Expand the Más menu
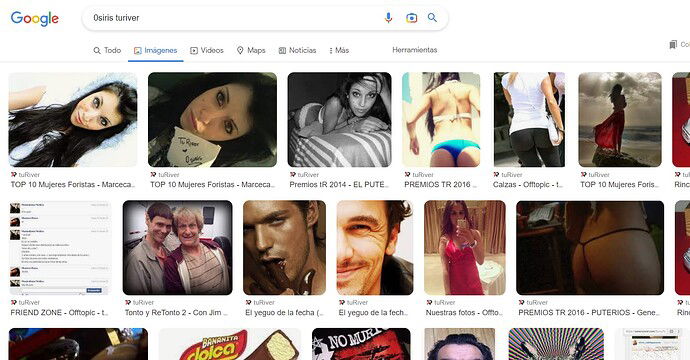Viewport: 690px width, 360px height. [x=339, y=51]
